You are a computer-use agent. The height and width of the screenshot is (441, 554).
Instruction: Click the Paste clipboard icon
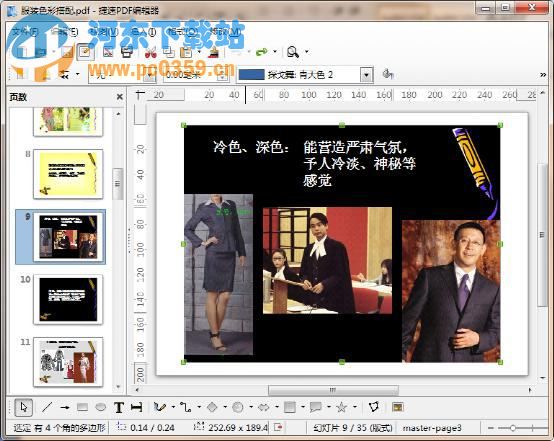coord(186,52)
